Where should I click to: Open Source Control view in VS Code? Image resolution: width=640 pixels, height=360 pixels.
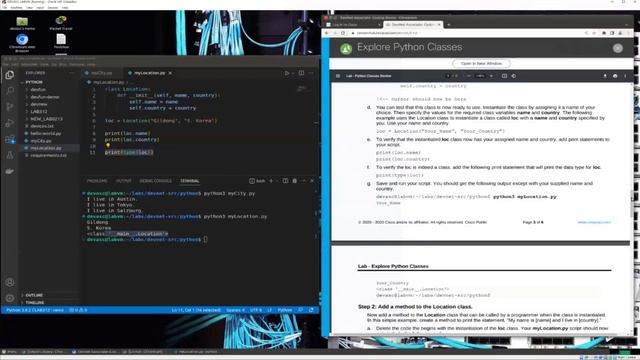pyautogui.click(x=10, y=107)
